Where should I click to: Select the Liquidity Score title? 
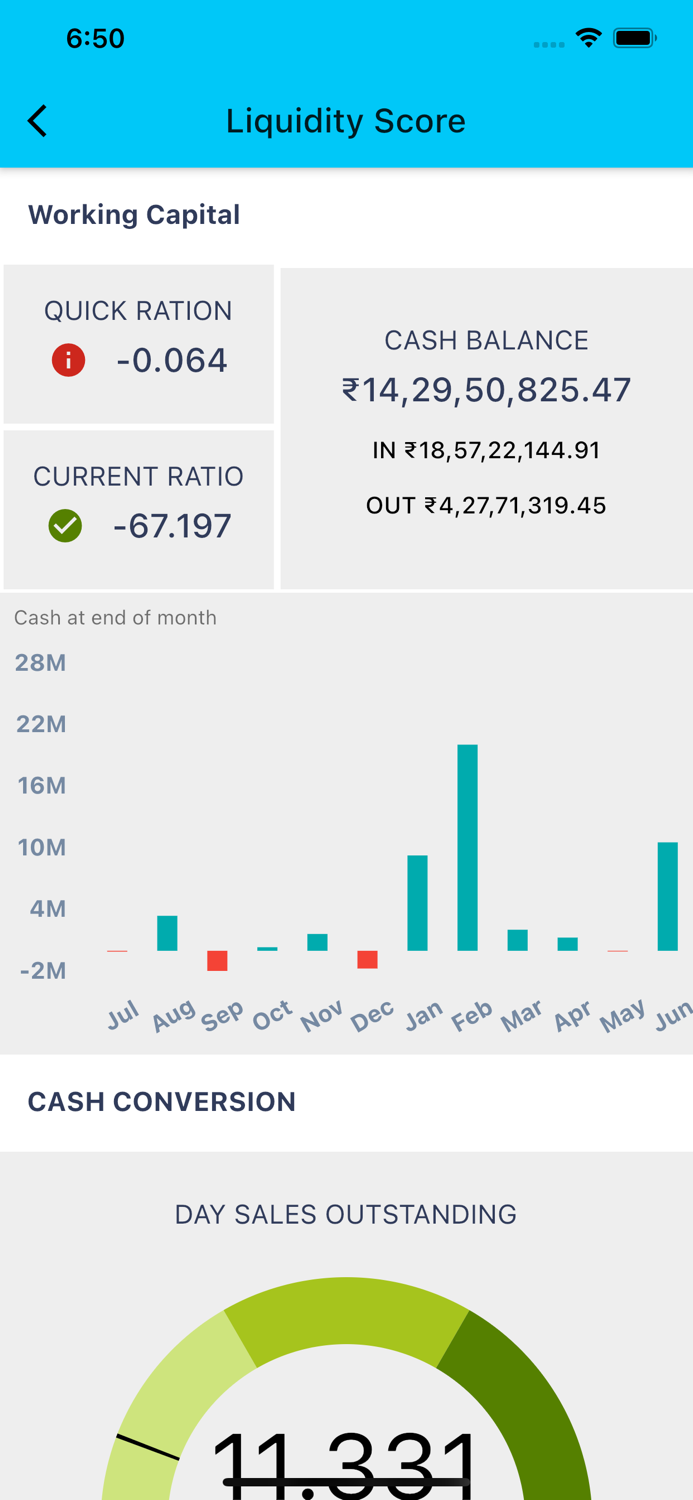pos(346,120)
